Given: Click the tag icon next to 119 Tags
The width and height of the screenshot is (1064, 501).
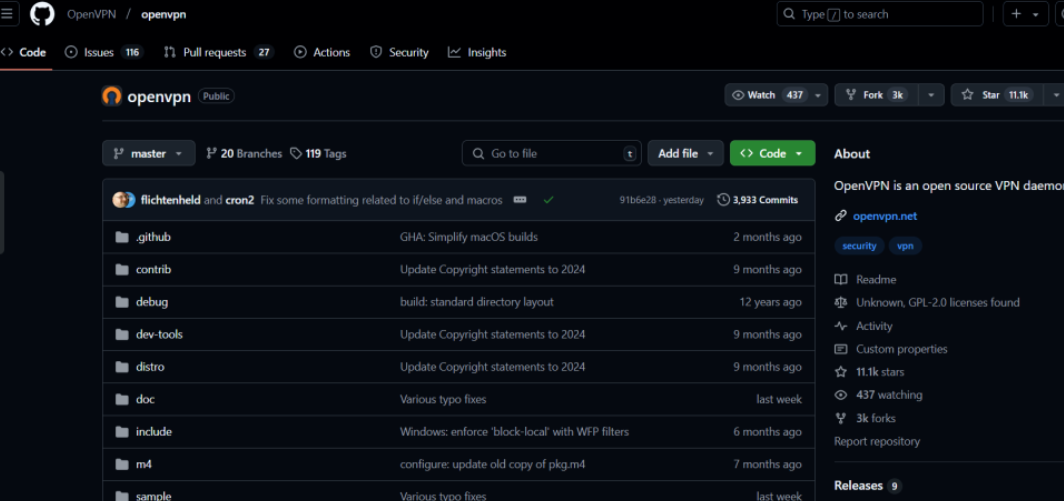Looking at the screenshot, I should click(x=296, y=153).
